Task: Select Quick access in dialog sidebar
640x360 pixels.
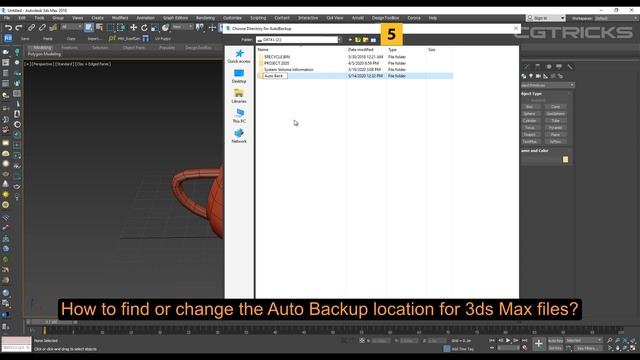Action: (239, 56)
